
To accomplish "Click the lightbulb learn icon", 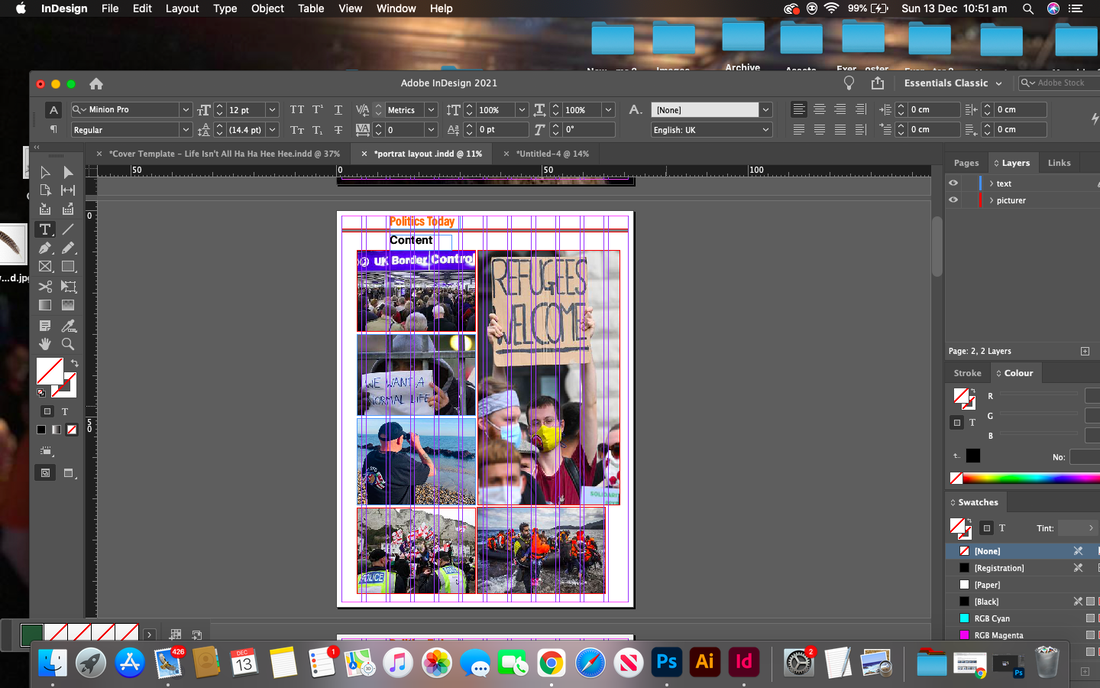I will point(849,83).
